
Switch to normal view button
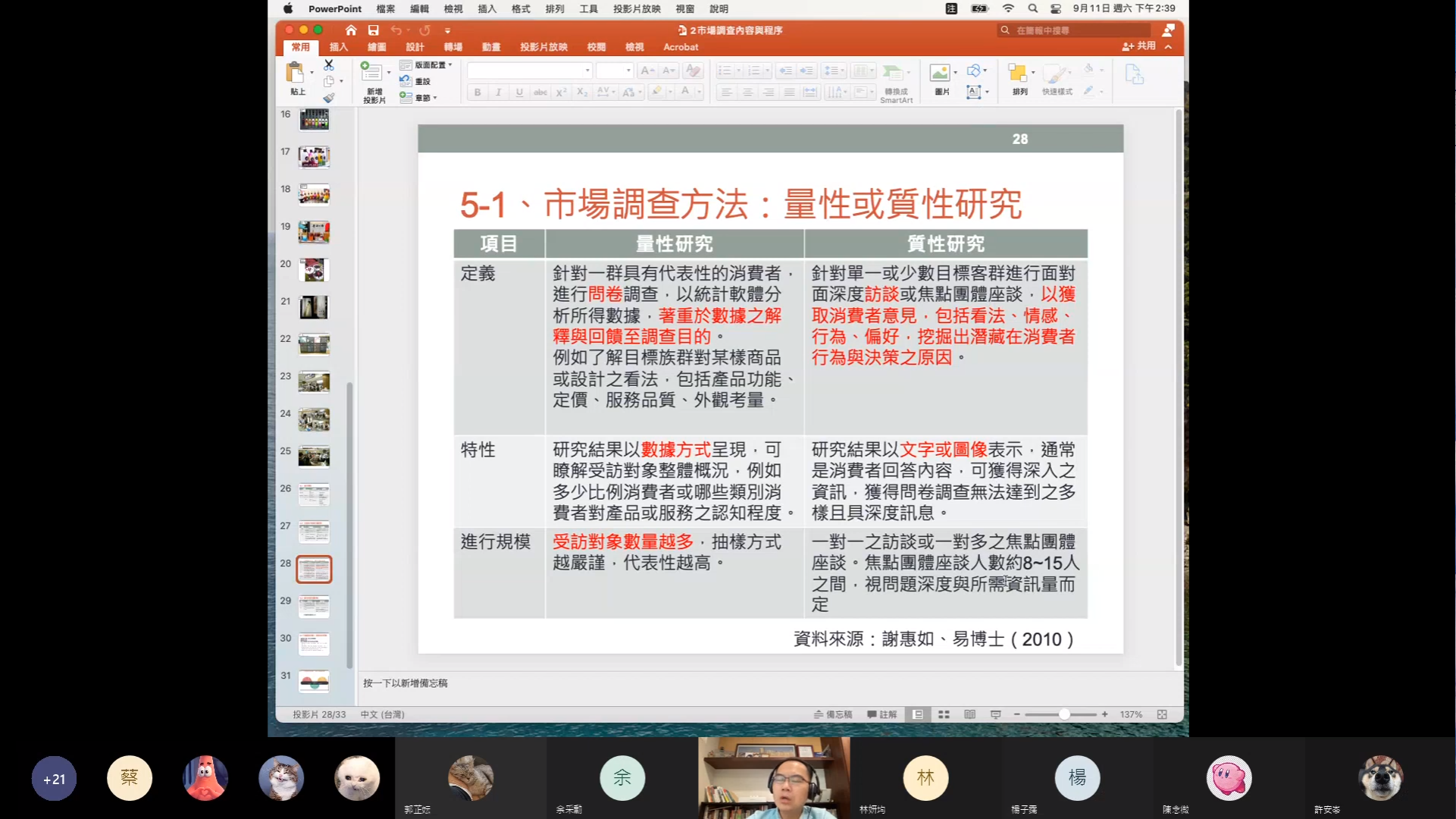918,714
